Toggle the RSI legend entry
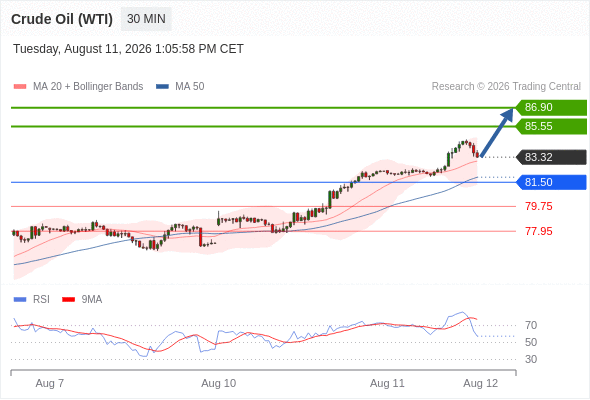Viewport: 590px width, 400px height. pyautogui.click(x=32, y=300)
